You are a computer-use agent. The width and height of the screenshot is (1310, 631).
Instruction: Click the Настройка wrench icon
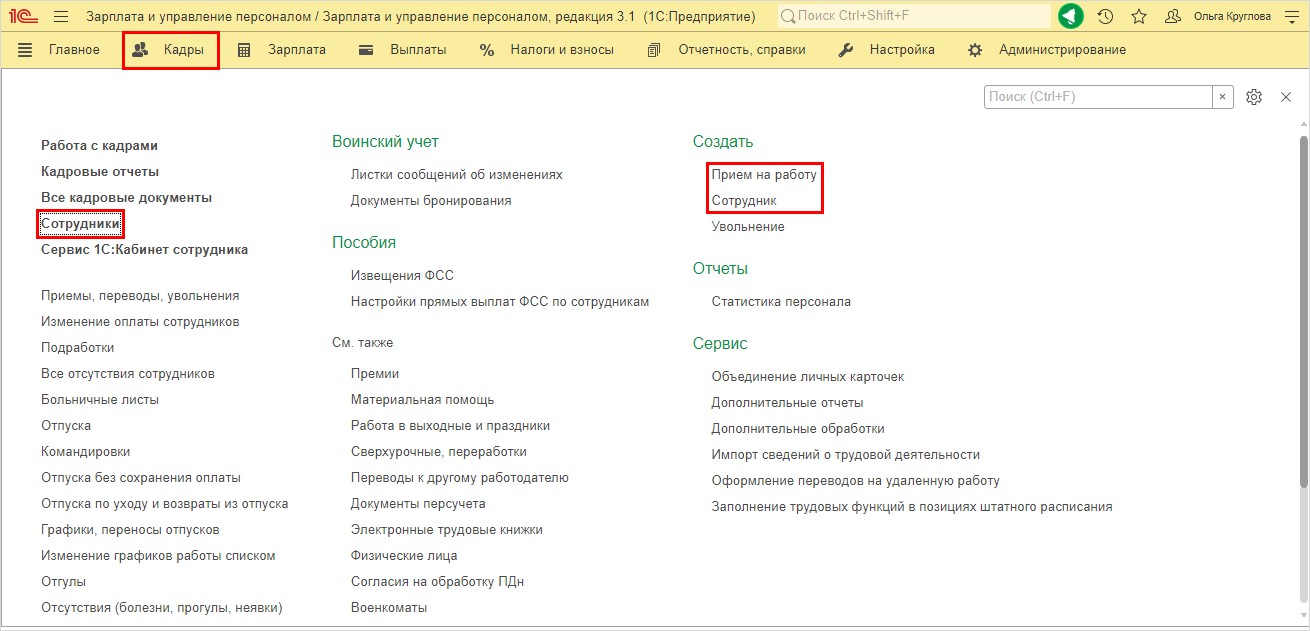click(x=846, y=50)
